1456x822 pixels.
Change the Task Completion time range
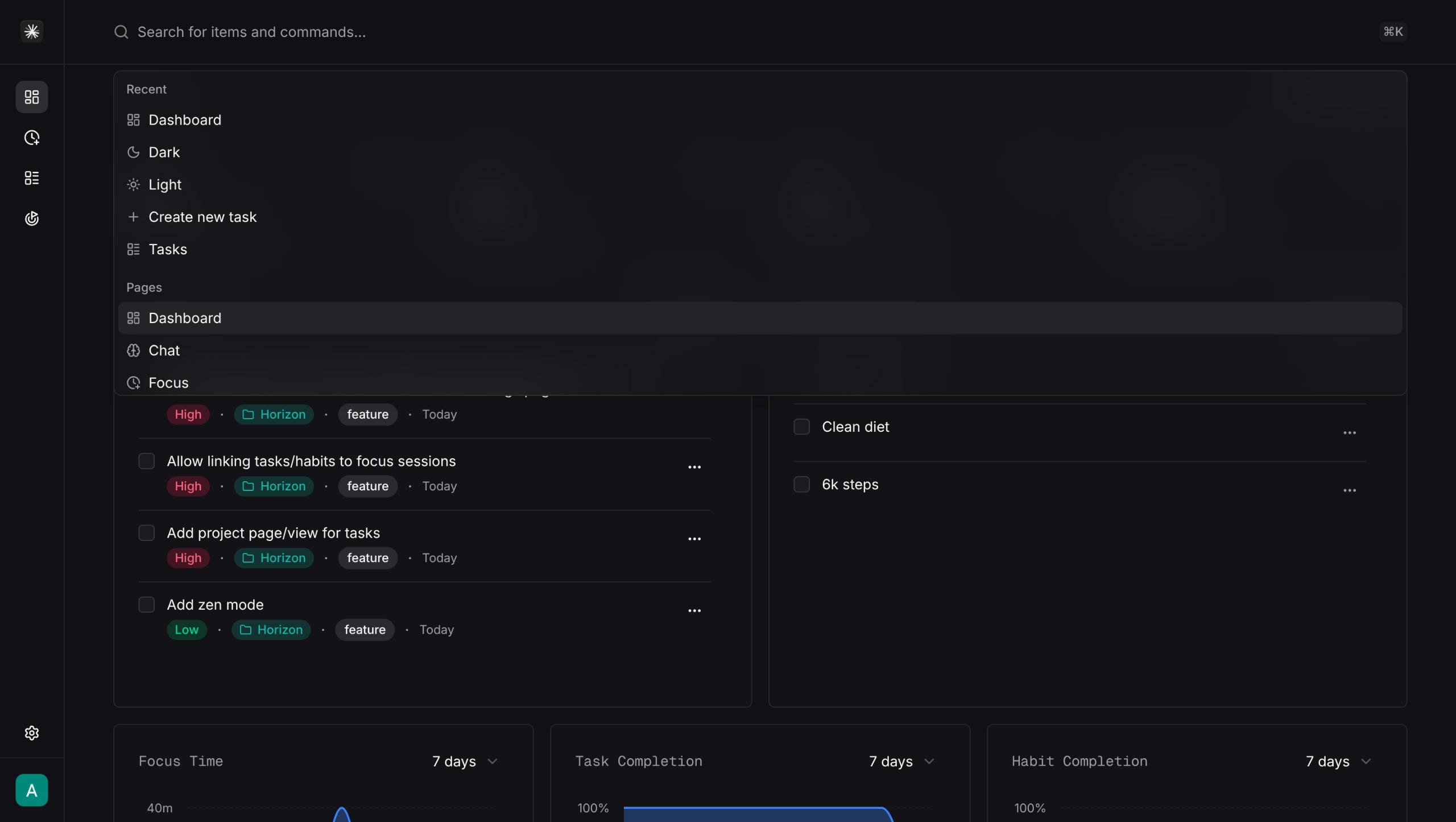pos(900,762)
